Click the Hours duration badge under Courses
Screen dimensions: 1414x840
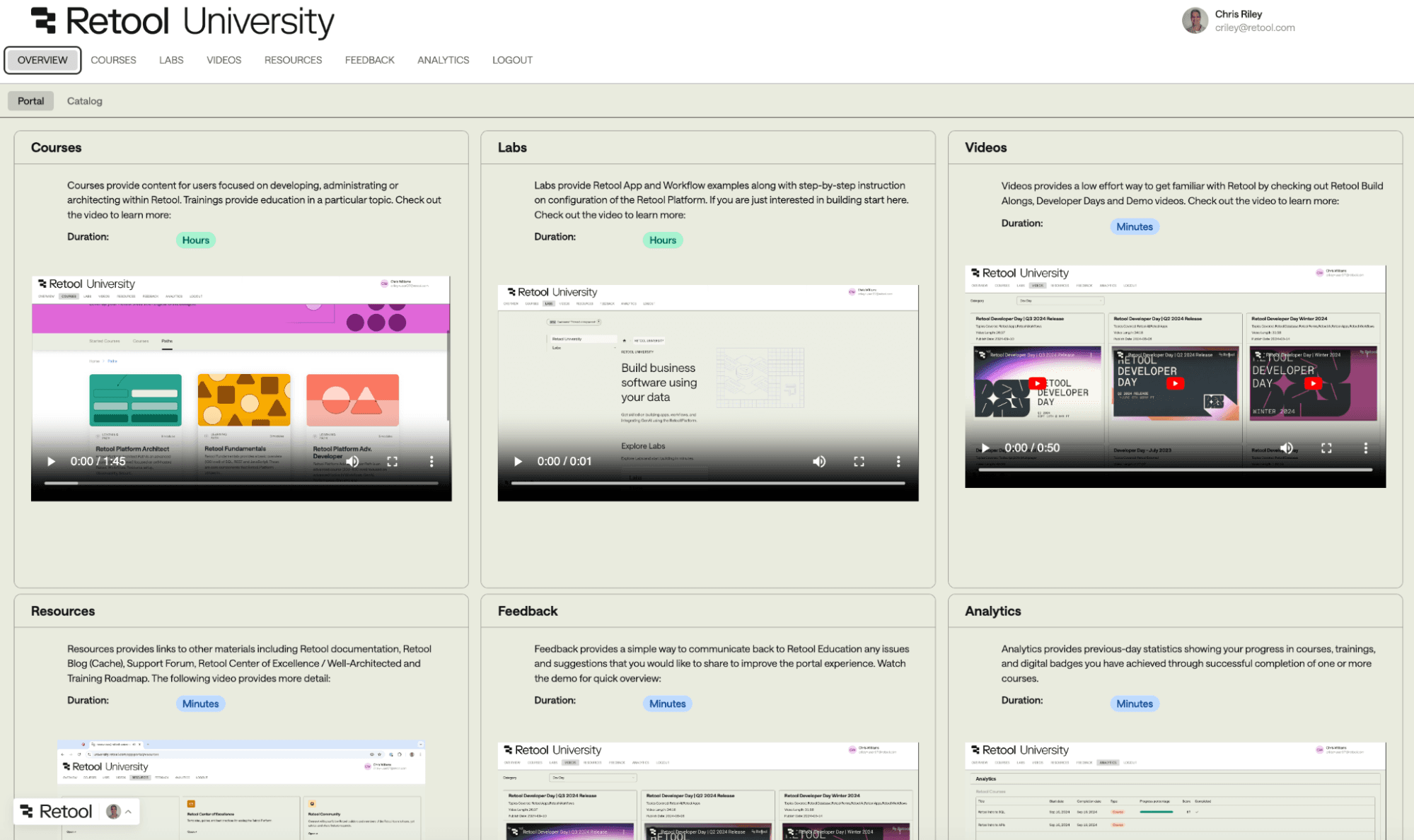click(x=195, y=240)
